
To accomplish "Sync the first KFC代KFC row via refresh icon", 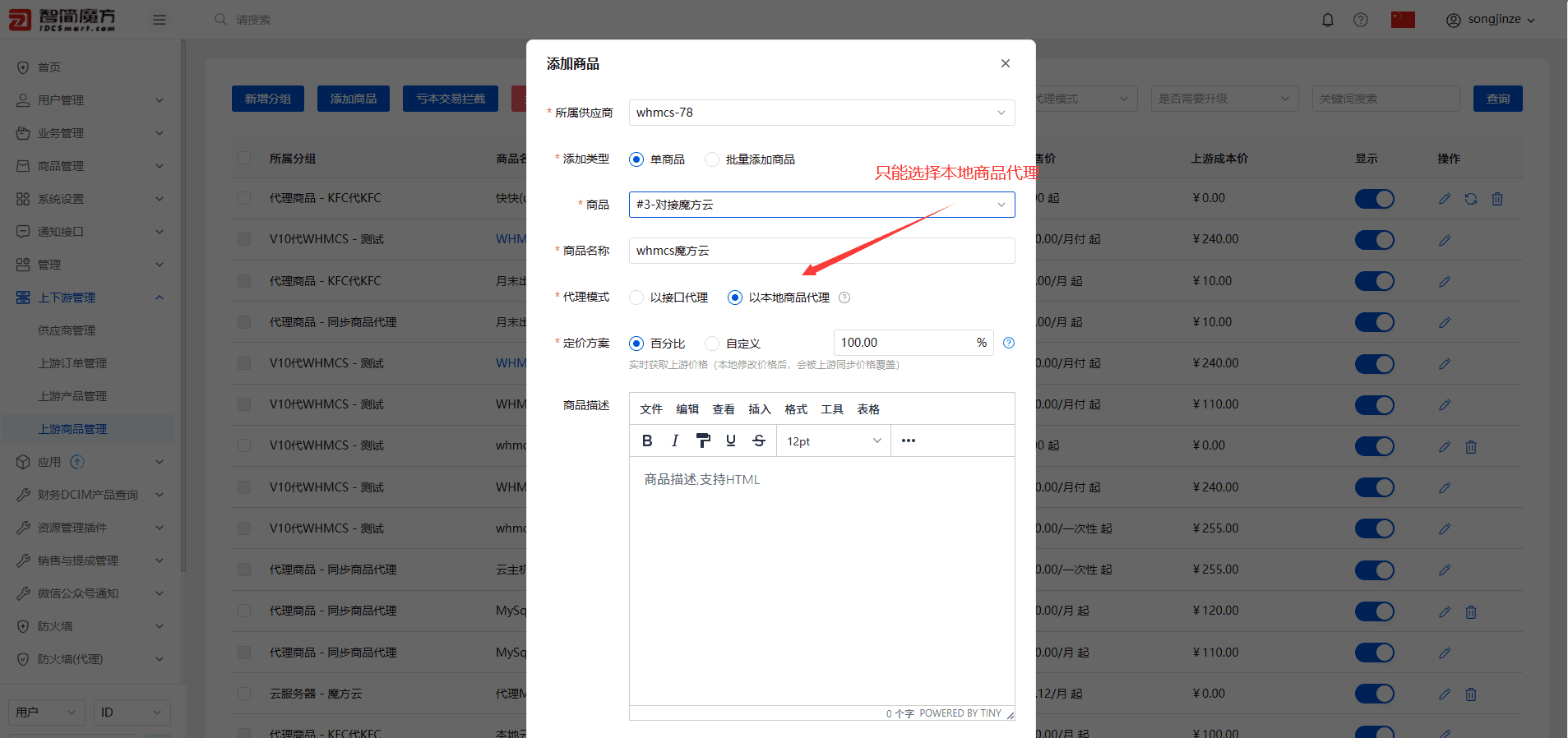I will pos(1471,199).
